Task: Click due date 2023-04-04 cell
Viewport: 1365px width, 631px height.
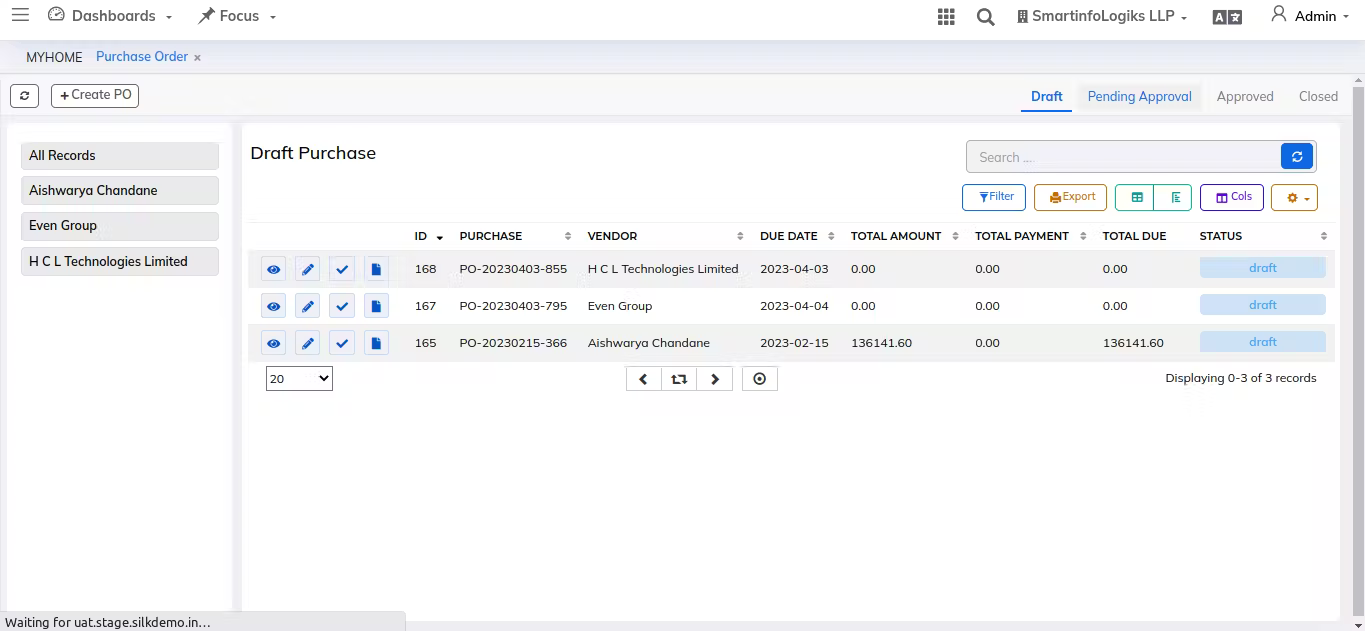Action: coord(794,306)
